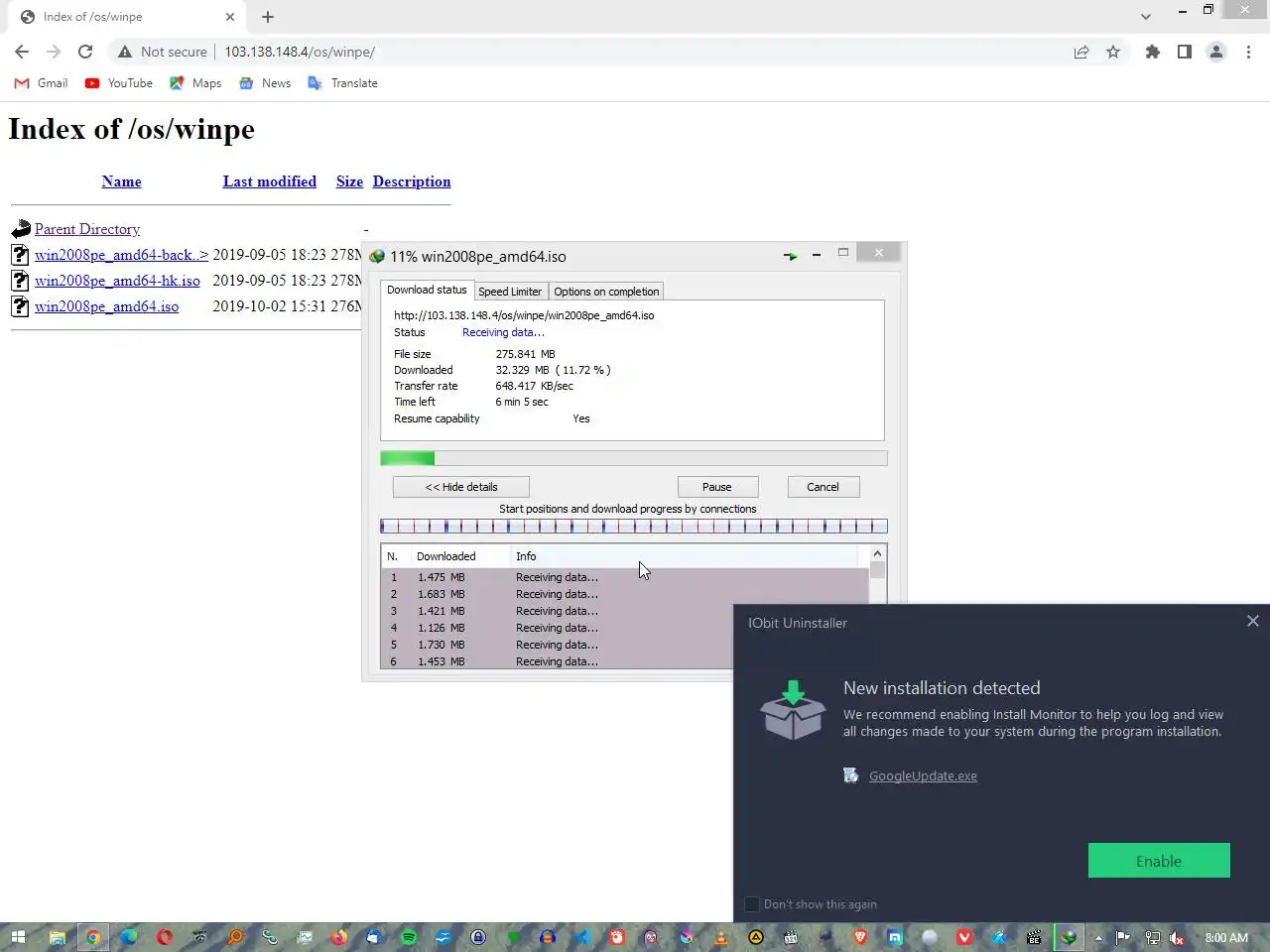This screenshot has width=1270, height=952.
Task: Download win2008pe_amd64-back file link
Action: tap(121, 255)
